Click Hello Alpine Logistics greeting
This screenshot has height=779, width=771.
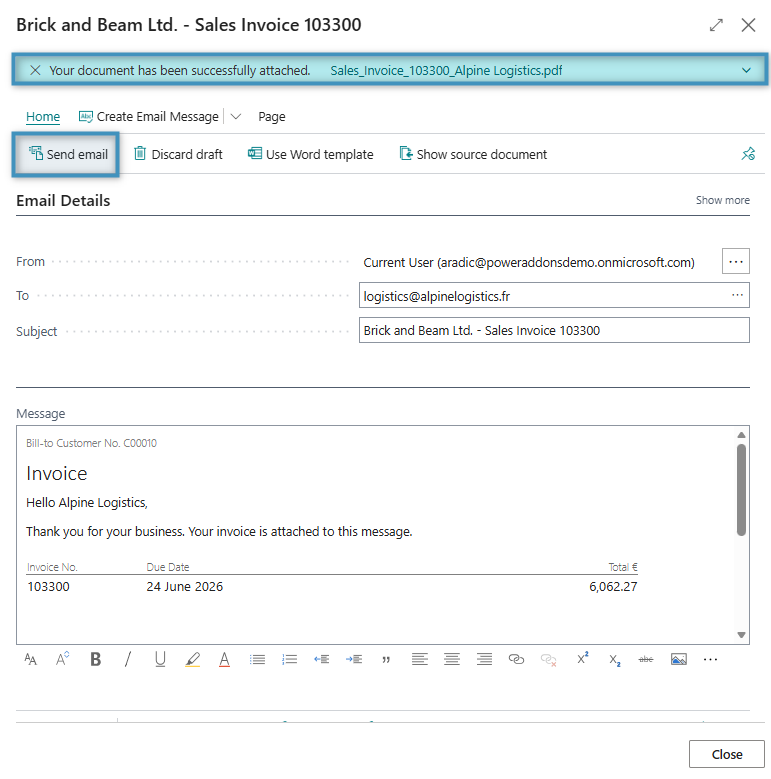click(87, 503)
